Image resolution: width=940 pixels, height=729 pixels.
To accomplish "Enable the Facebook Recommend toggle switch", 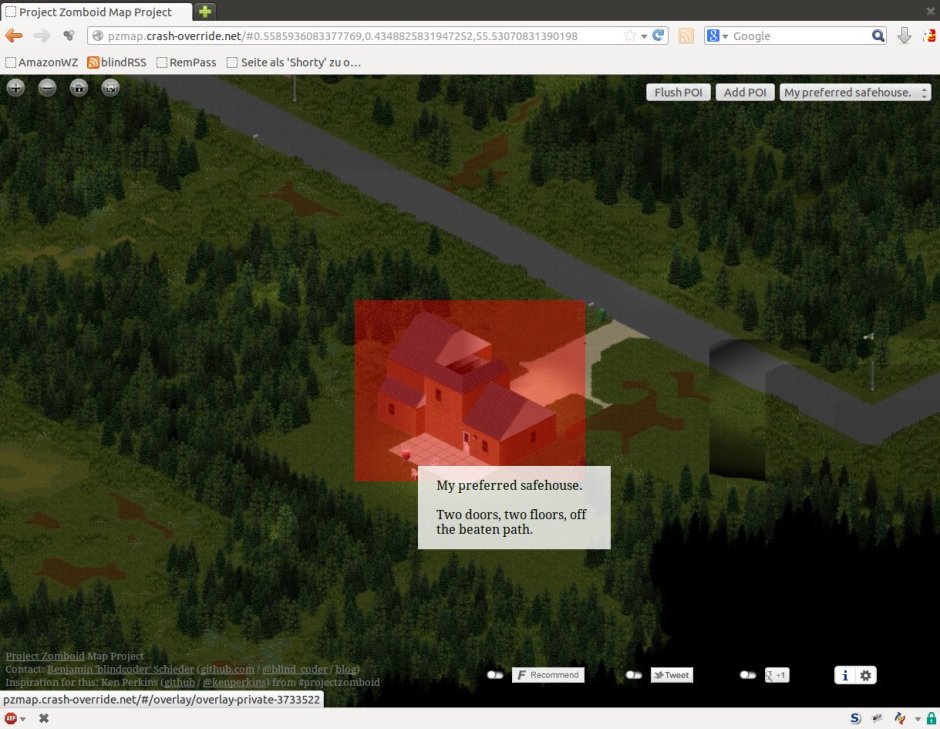I will point(495,675).
